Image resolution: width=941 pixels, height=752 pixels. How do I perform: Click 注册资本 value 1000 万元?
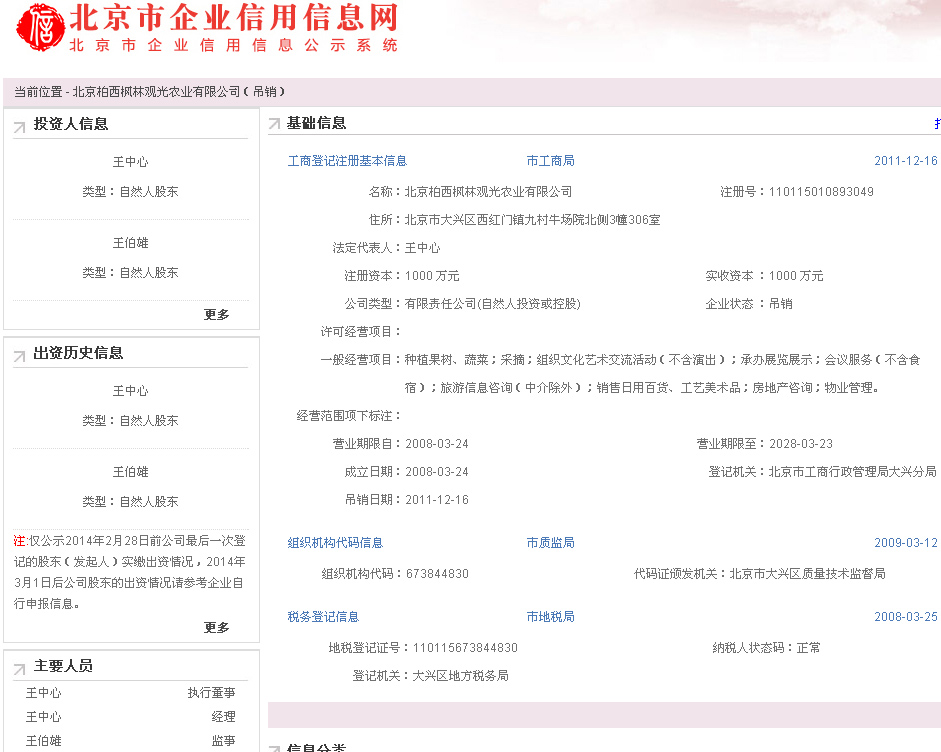[432, 276]
